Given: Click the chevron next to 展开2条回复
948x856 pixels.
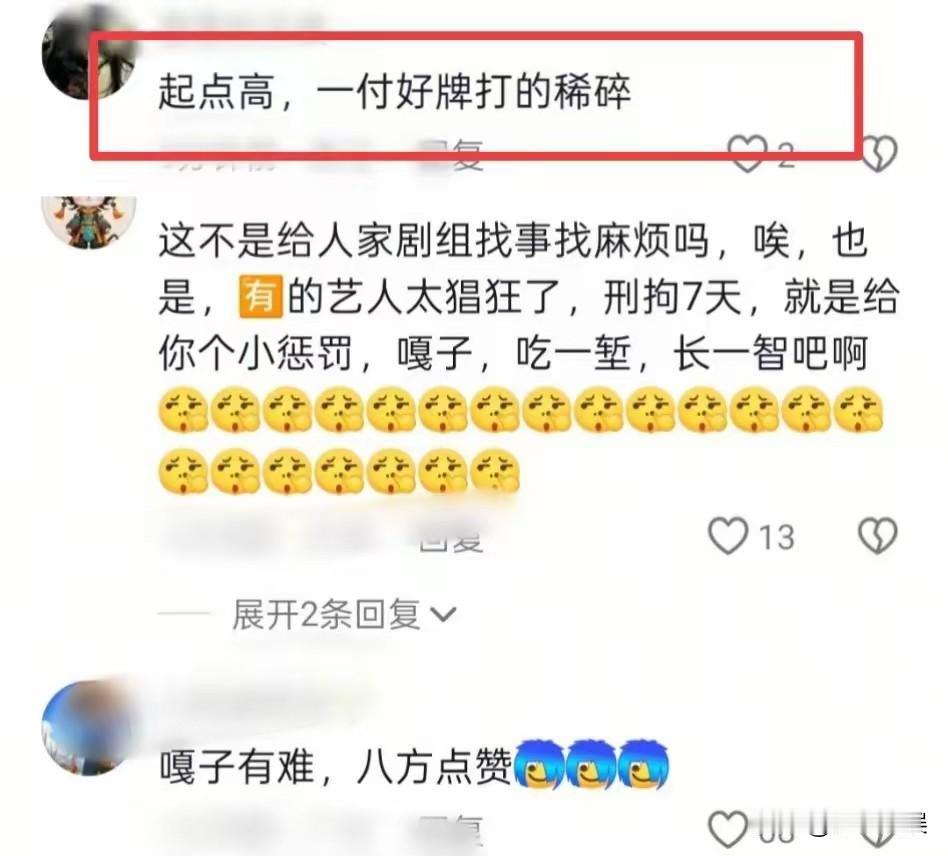Looking at the screenshot, I should [443, 615].
